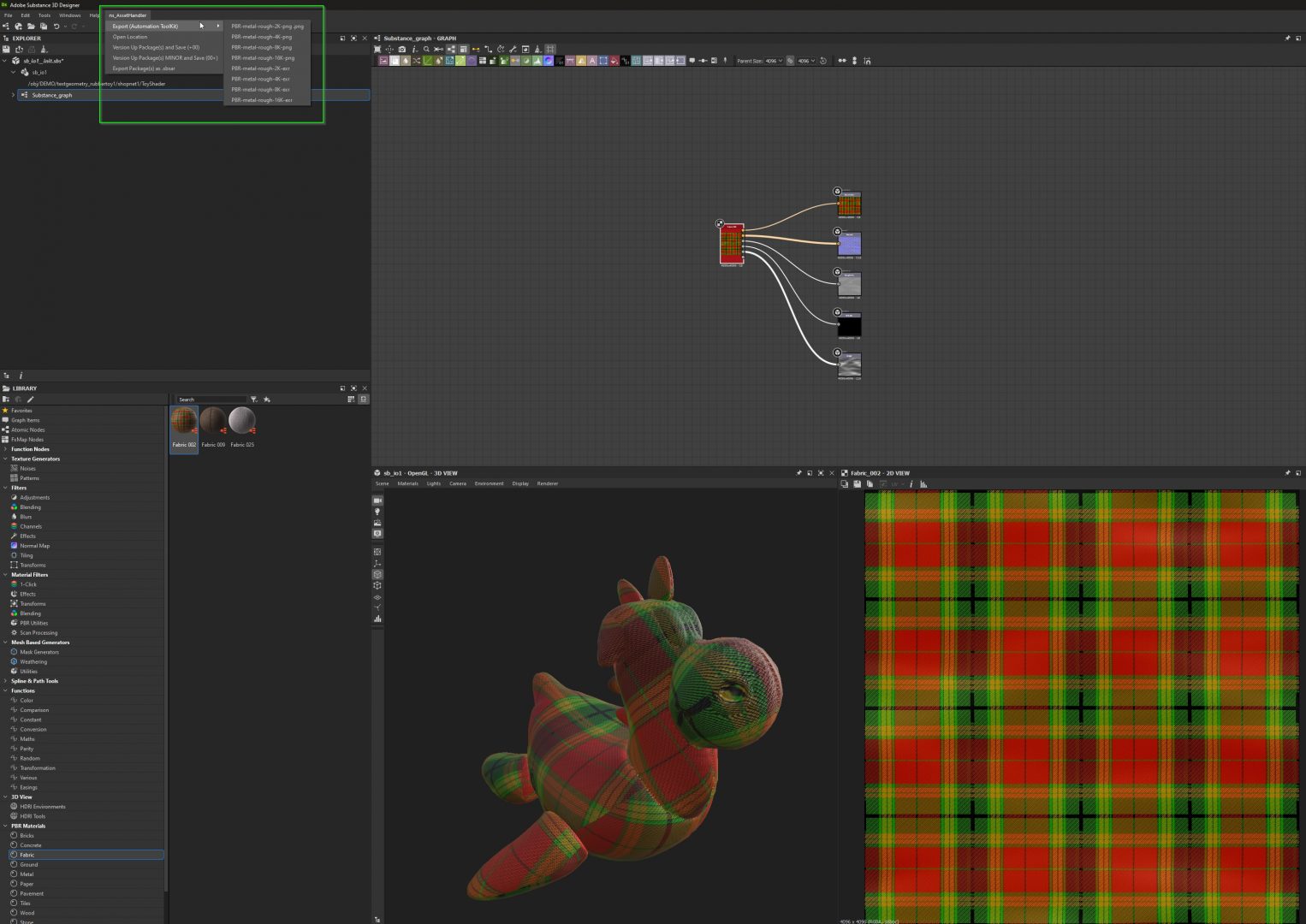
Task: Collapse the Texture Generators category
Action: click(x=5, y=459)
